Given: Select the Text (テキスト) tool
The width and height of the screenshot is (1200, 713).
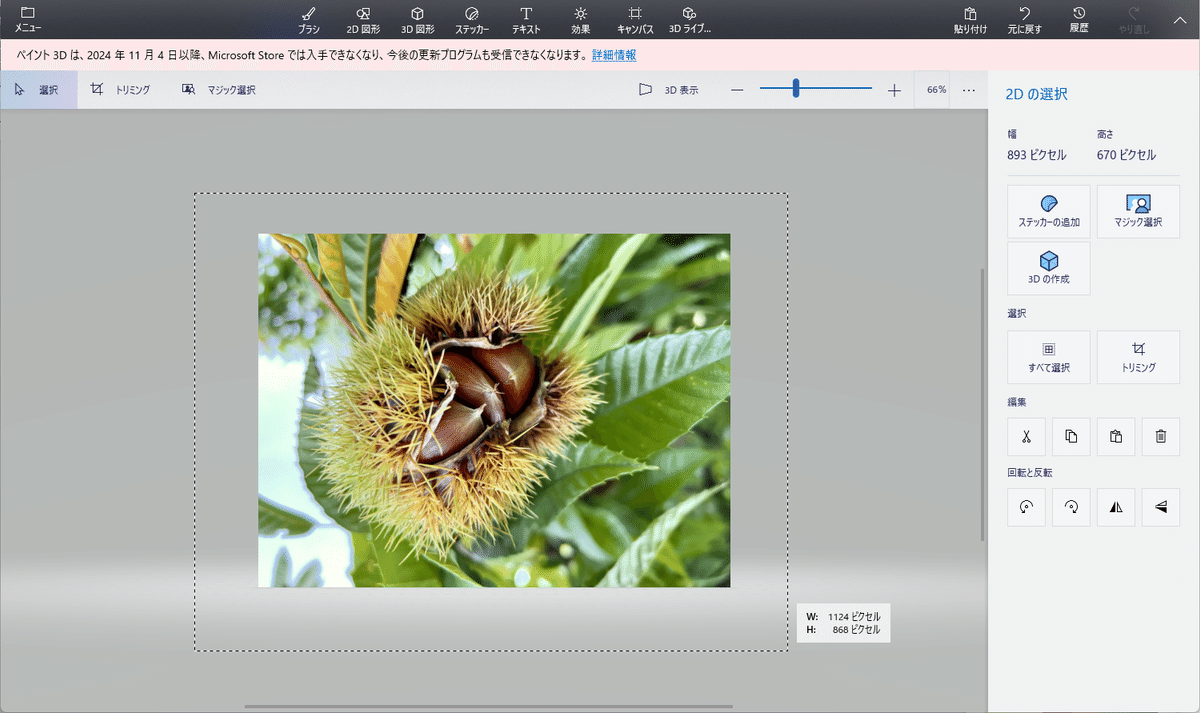Looking at the screenshot, I should [526, 19].
